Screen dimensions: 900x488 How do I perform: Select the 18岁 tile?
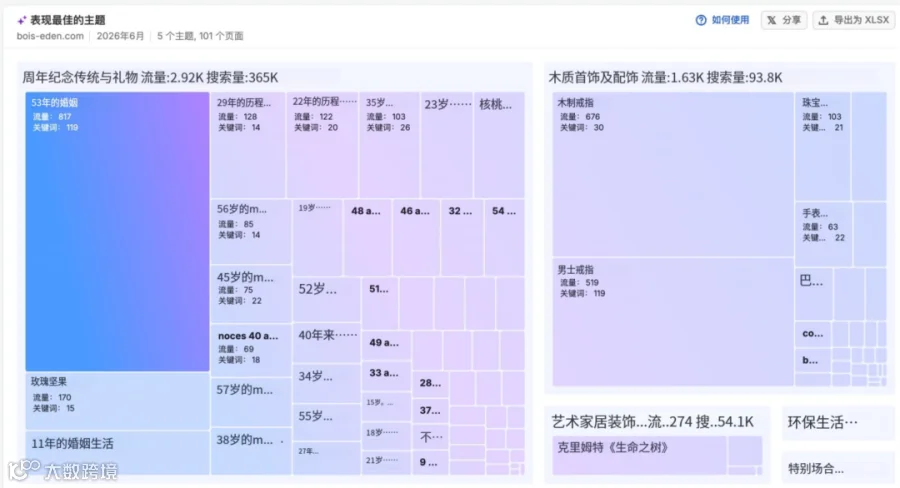click(x=386, y=436)
